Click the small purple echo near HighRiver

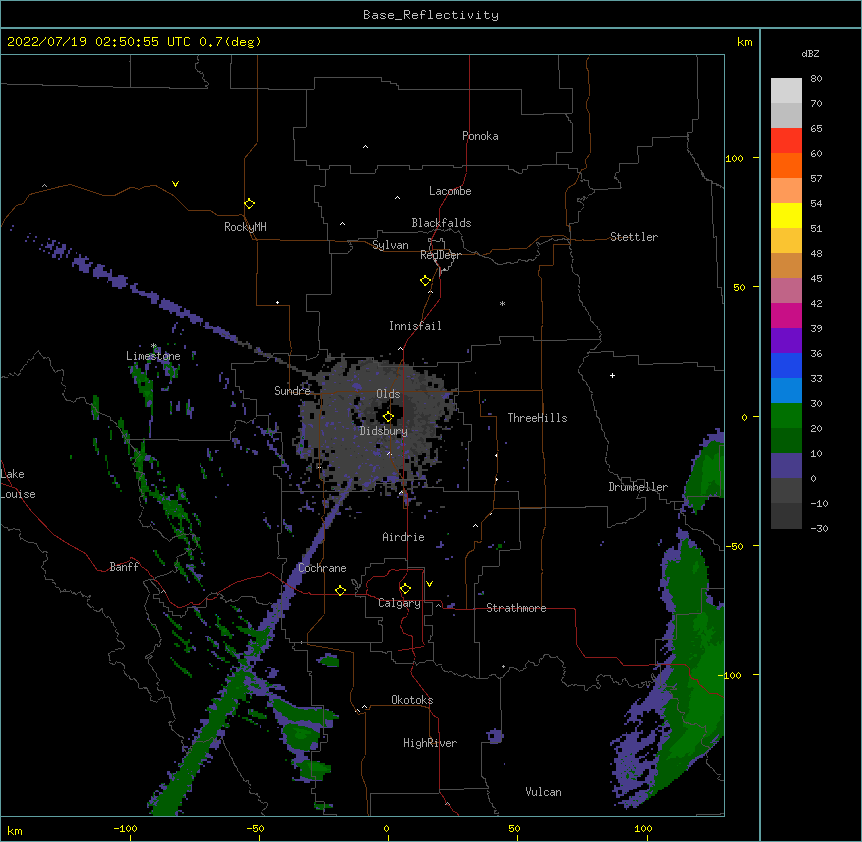(x=495, y=736)
